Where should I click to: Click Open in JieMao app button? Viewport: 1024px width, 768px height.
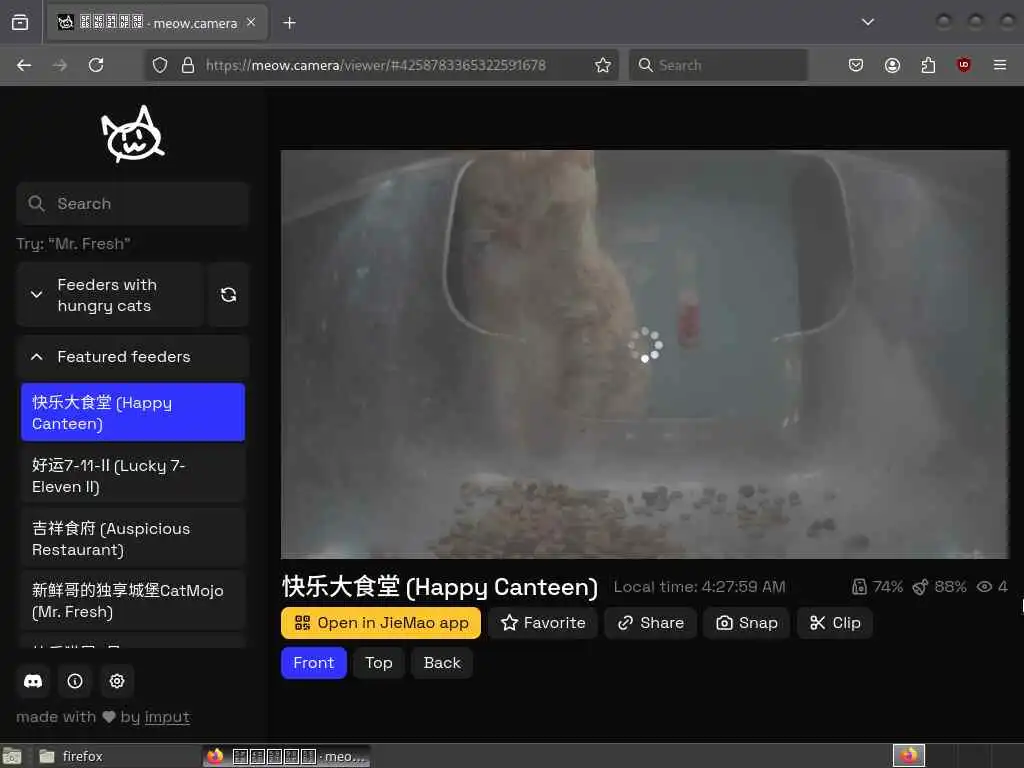pos(381,623)
